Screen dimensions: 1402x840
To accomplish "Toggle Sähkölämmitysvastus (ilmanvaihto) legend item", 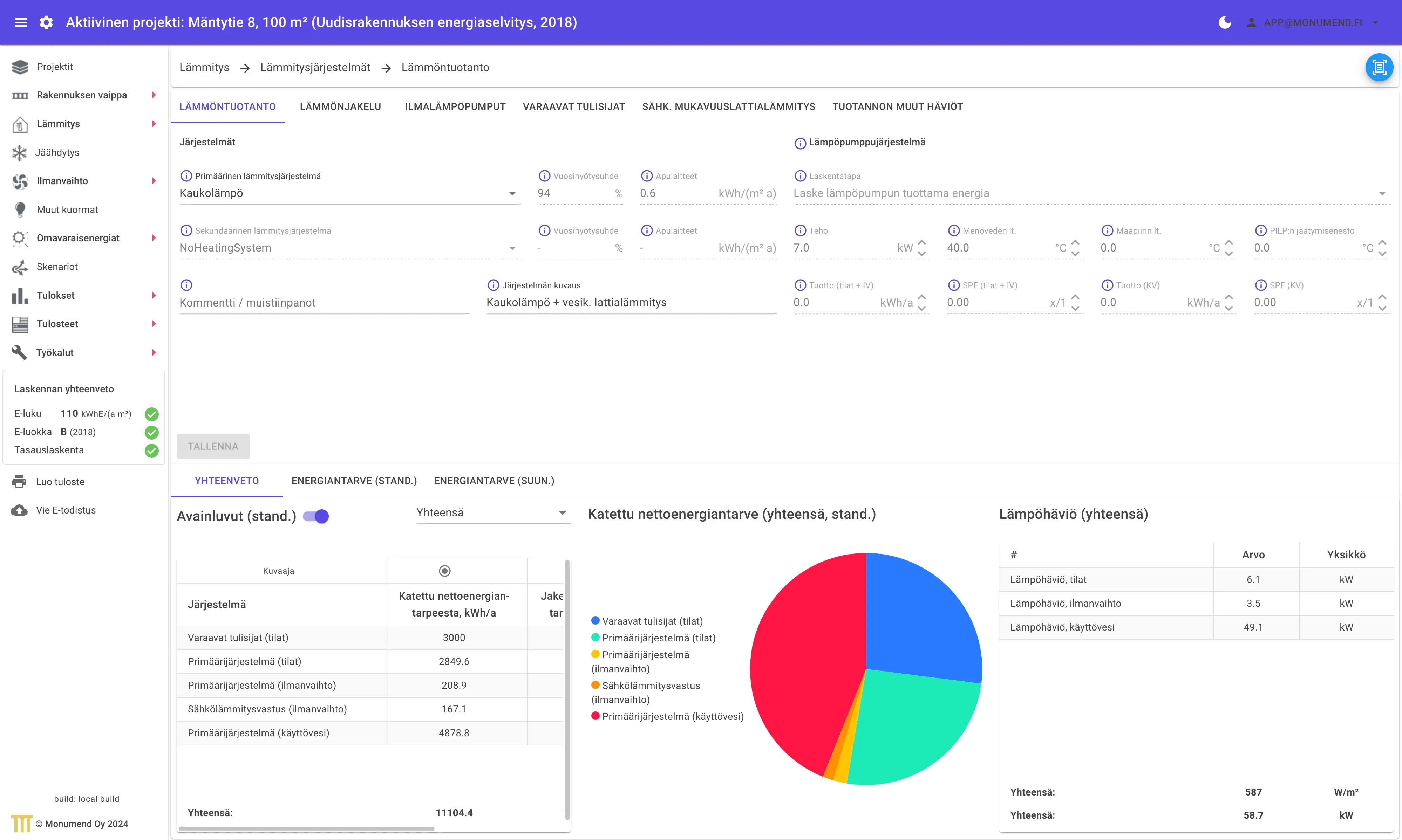I will 646,693.
